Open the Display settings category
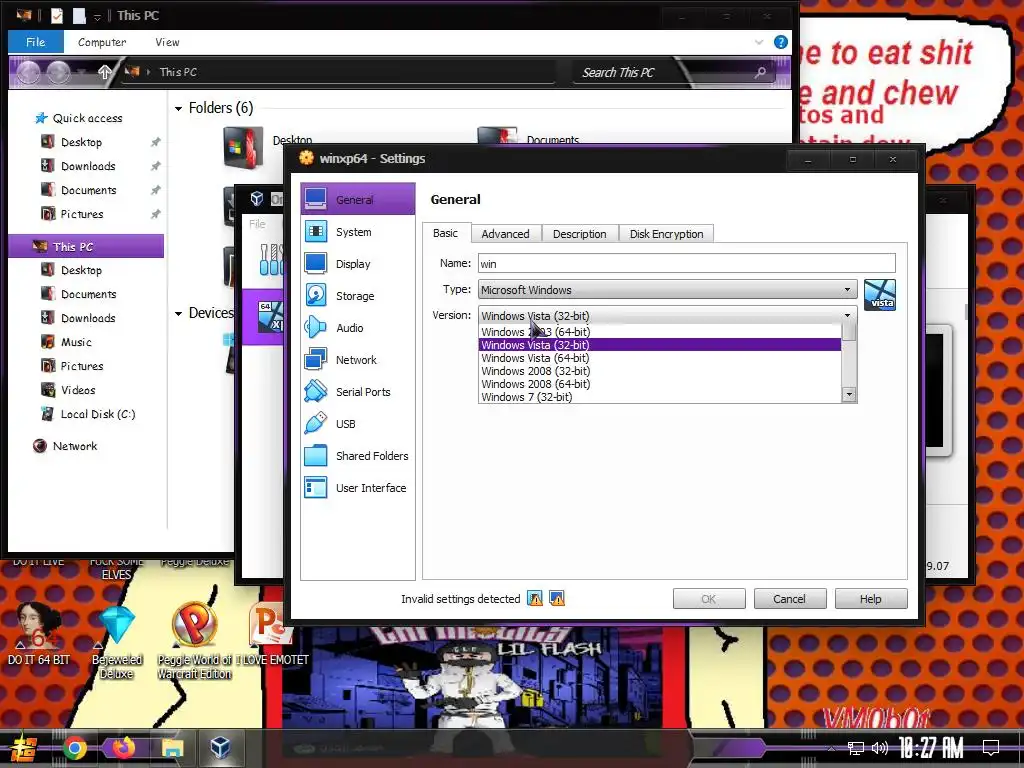Viewport: 1024px width, 768px height. [358, 264]
